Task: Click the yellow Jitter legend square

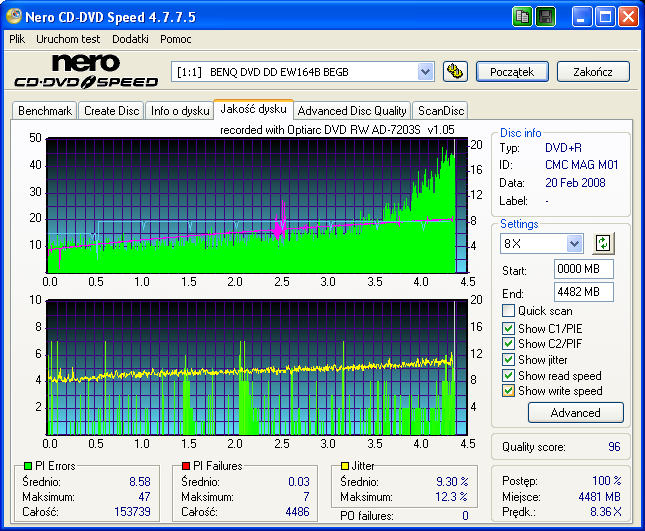Action: (x=345, y=466)
